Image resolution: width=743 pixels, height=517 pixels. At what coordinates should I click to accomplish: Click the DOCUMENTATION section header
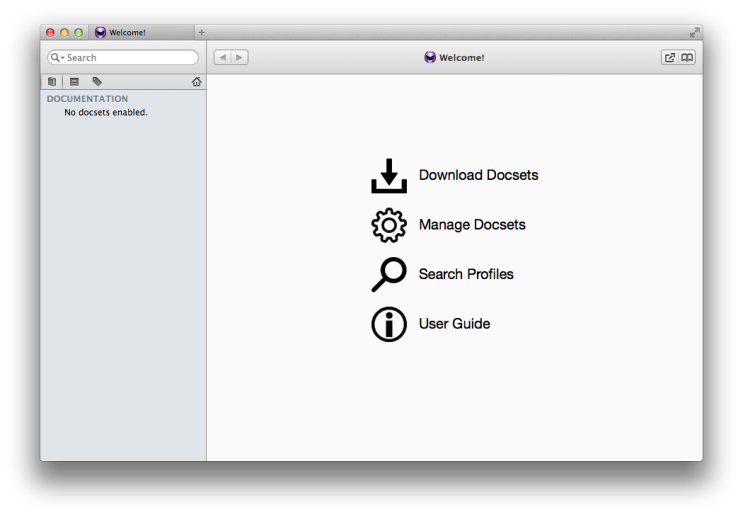pyautogui.click(x=87, y=99)
